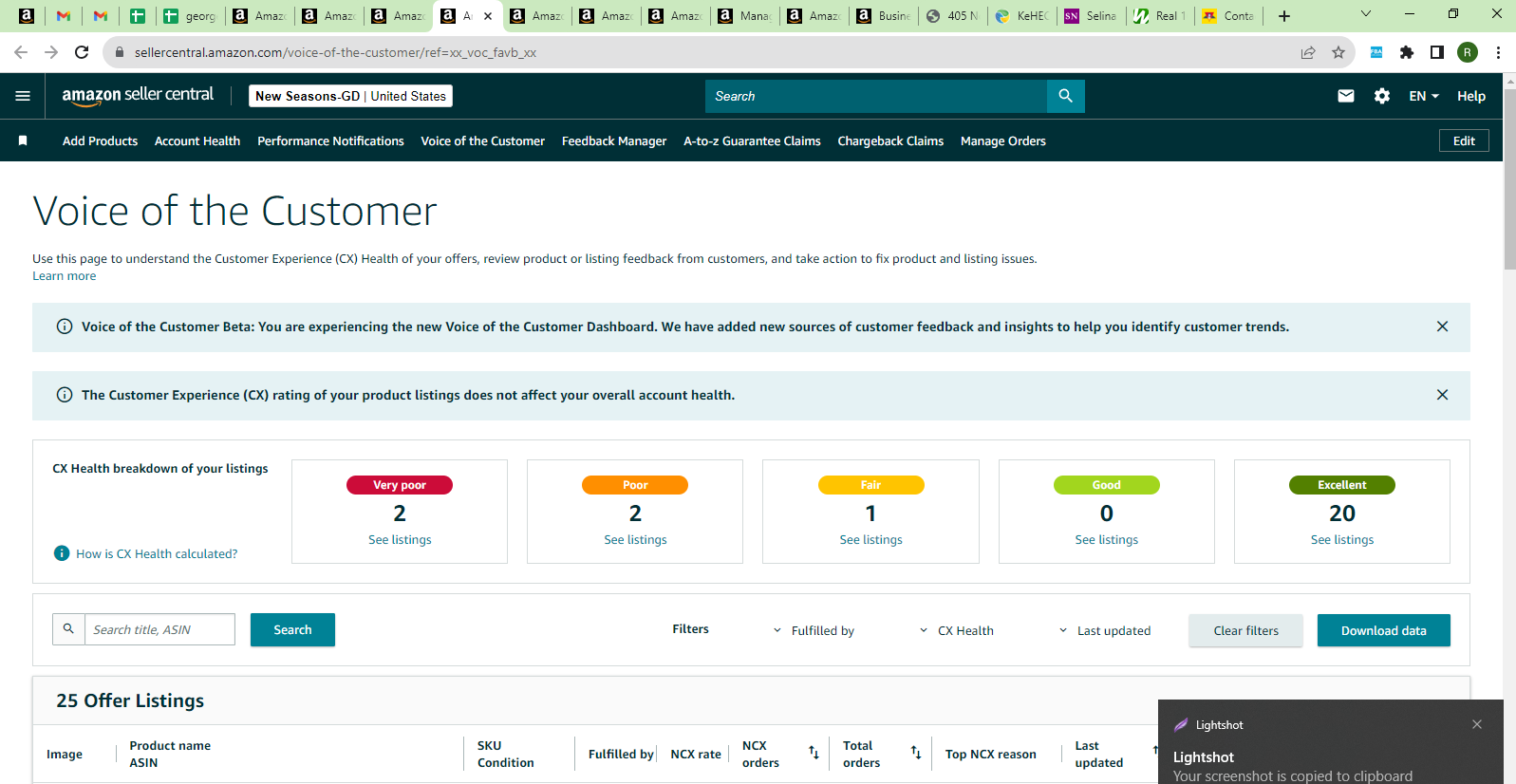Open the messages envelope icon
This screenshot has height=784, width=1516.
tap(1346, 96)
